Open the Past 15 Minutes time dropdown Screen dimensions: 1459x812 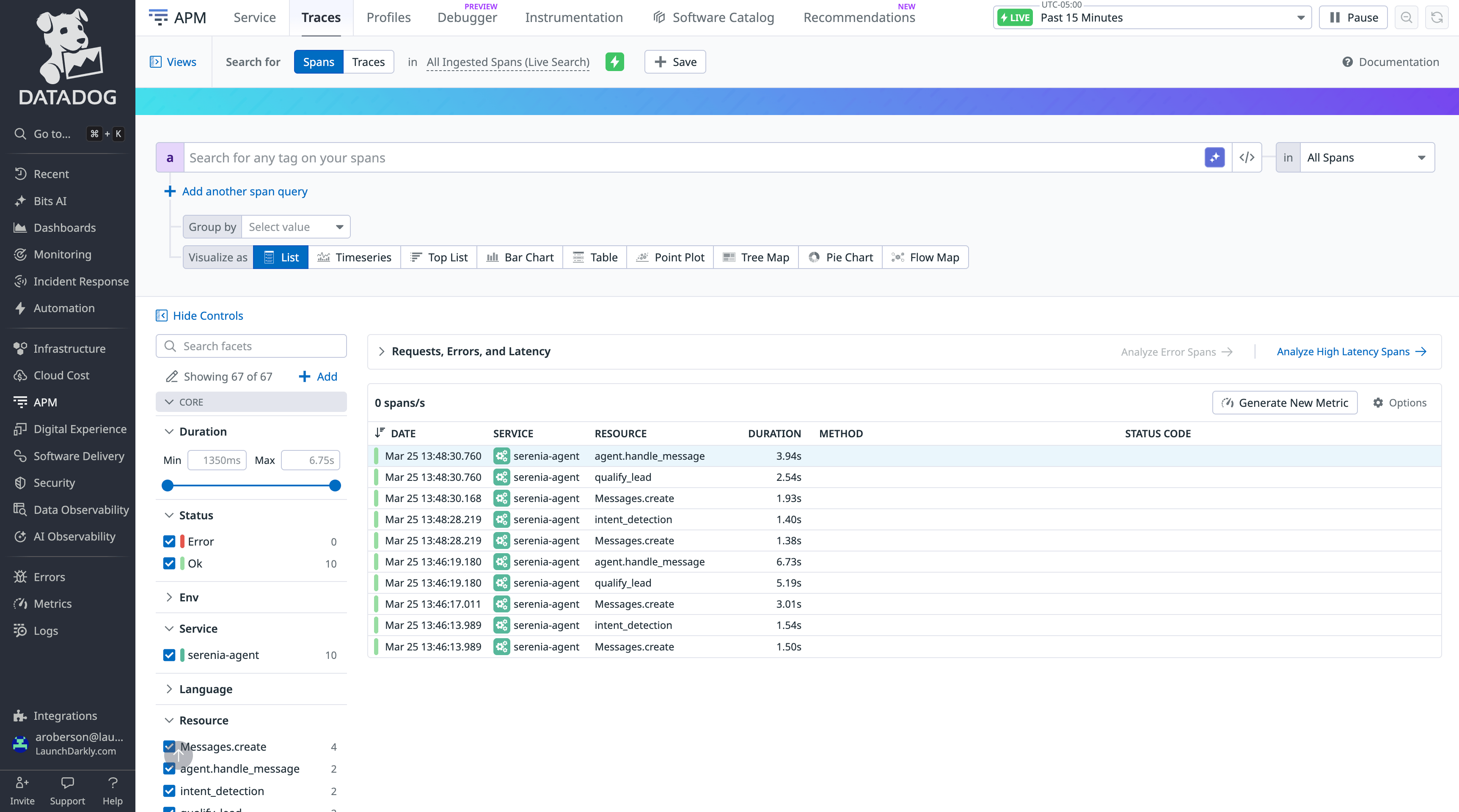(1153, 18)
